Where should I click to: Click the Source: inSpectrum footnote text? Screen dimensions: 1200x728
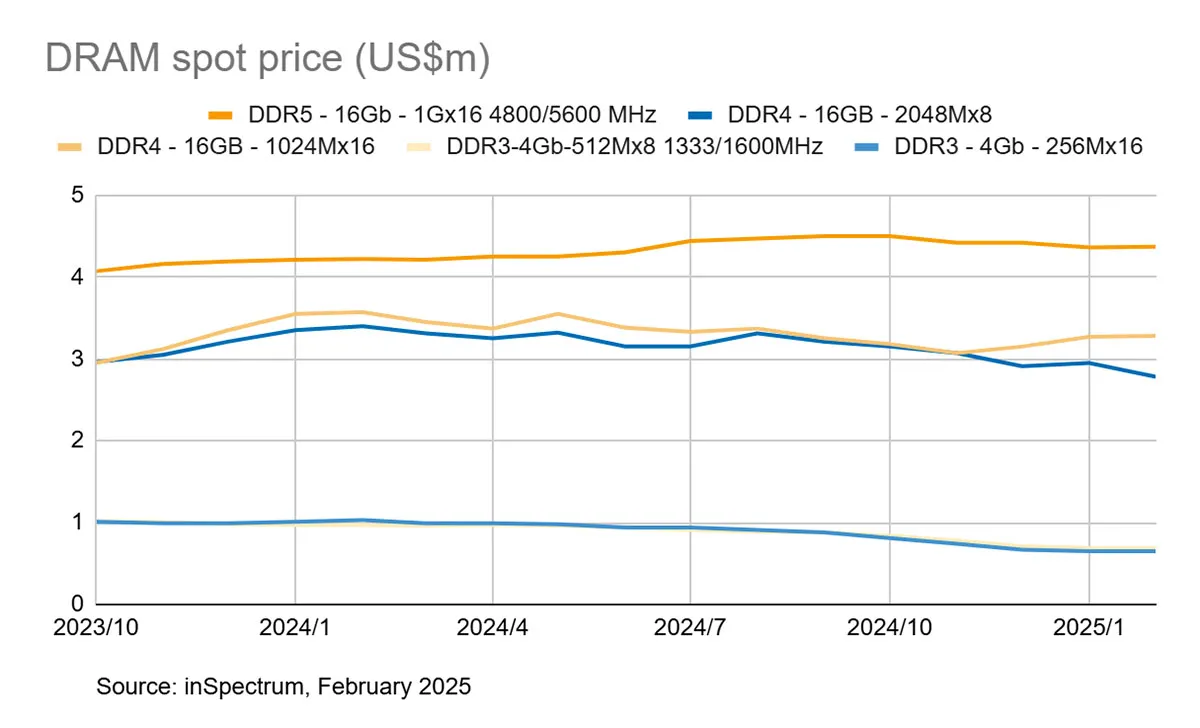coord(283,687)
